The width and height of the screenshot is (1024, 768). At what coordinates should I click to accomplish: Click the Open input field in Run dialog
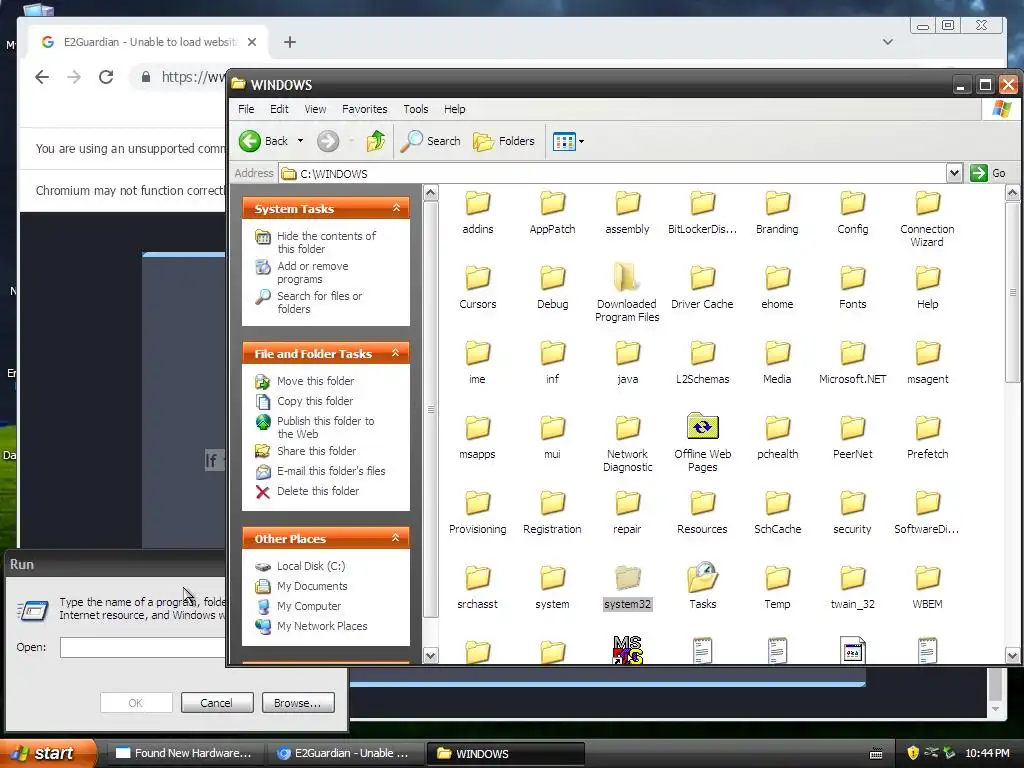[x=143, y=647]
